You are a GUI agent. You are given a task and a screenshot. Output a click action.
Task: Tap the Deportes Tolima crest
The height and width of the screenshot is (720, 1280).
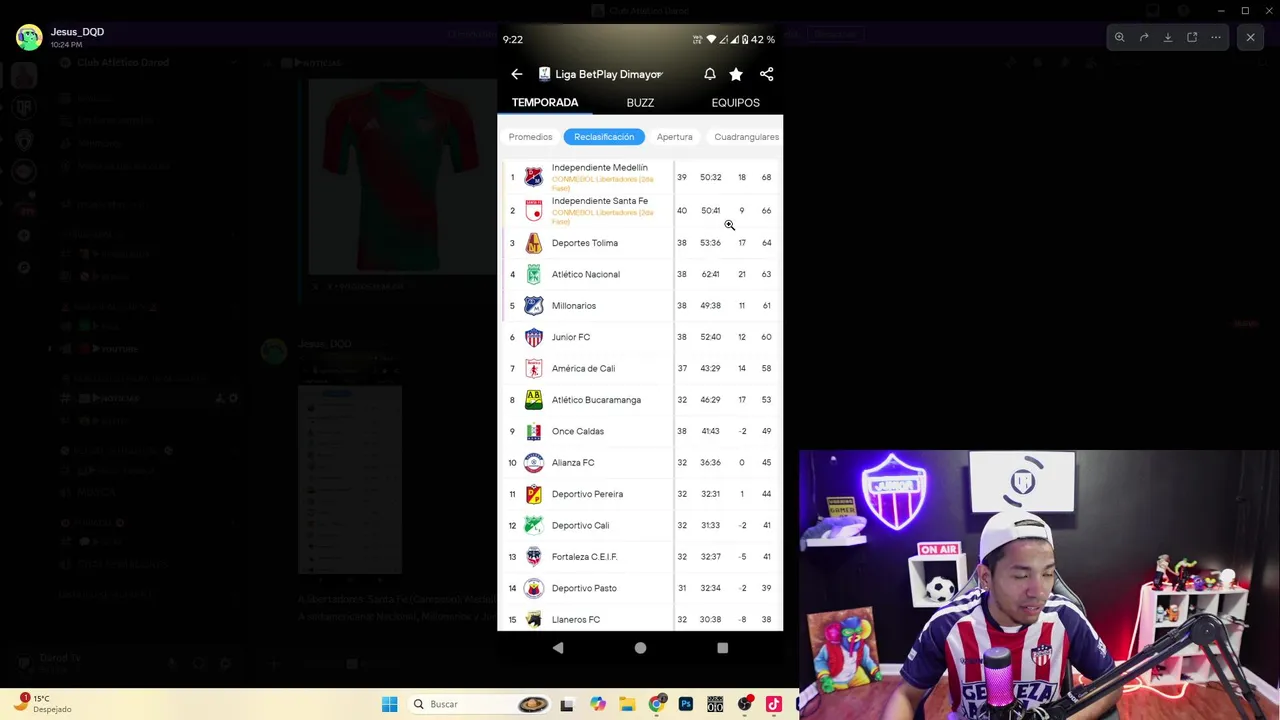534,243
